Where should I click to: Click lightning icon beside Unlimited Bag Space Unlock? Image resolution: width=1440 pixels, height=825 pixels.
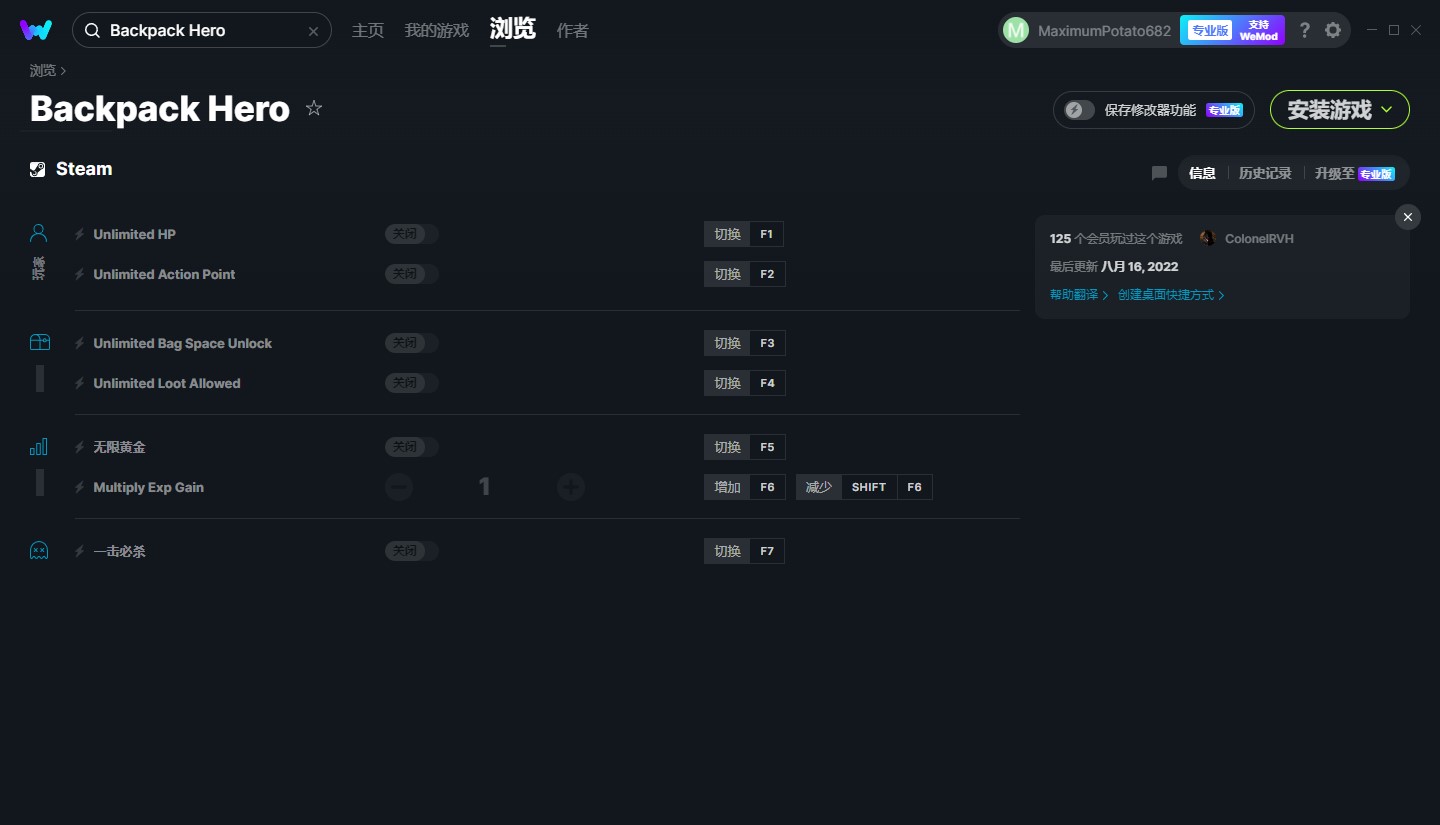[80, 343]
